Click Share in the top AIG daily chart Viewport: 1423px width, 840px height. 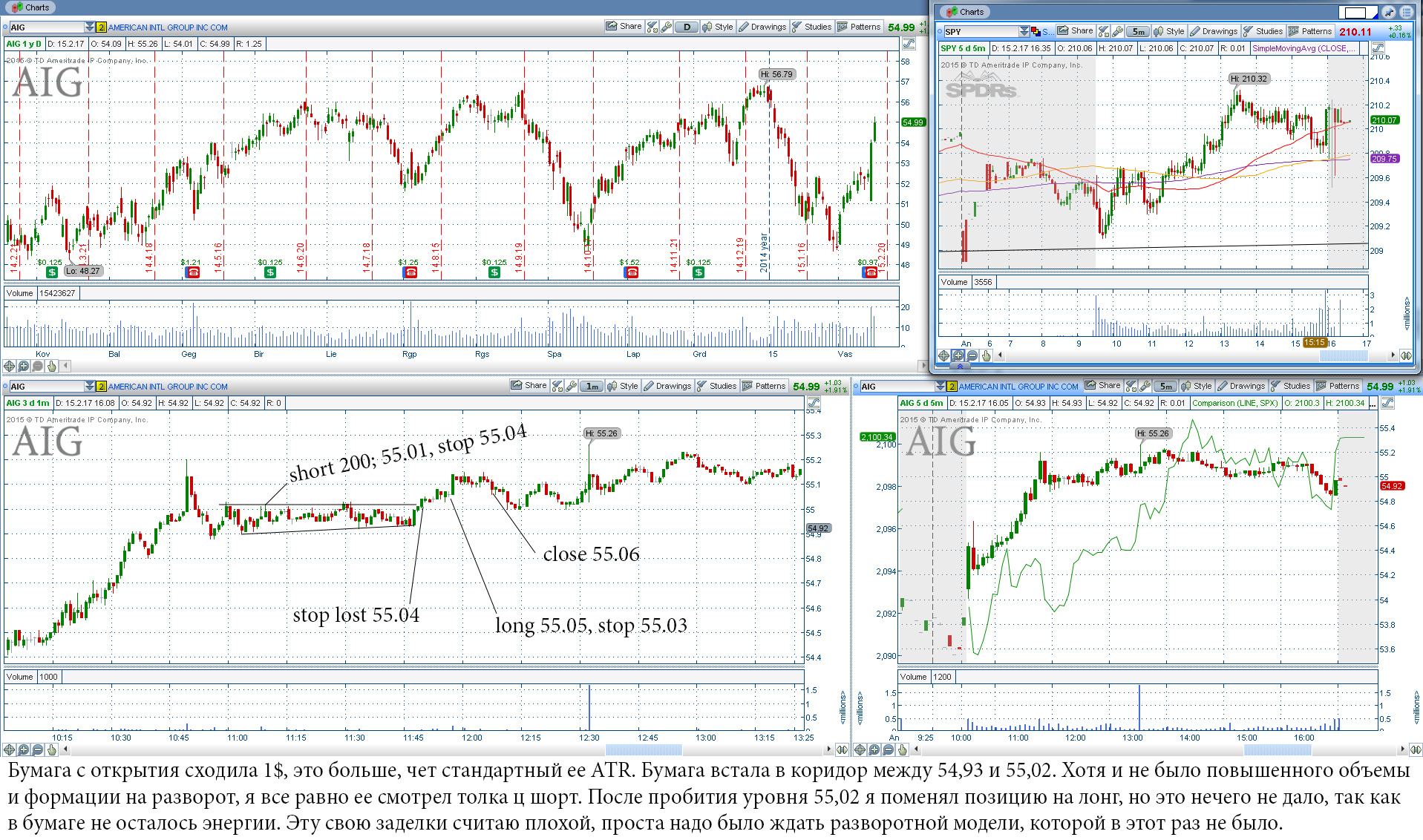tap(624, 27)
